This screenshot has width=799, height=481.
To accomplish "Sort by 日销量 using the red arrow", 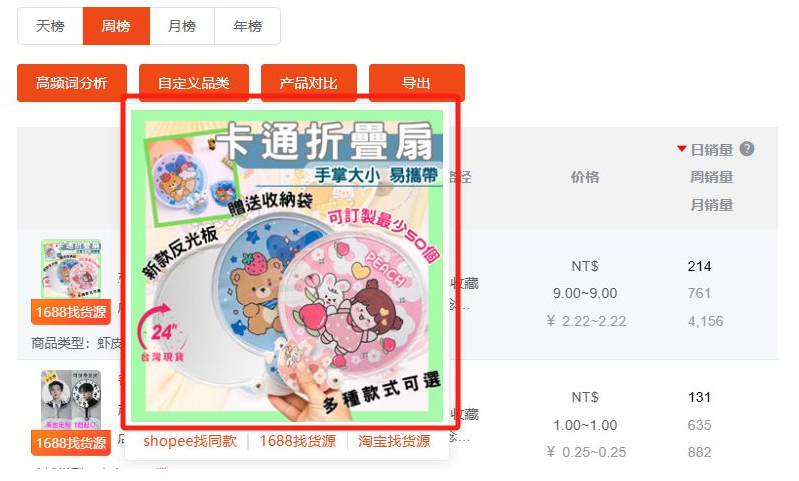I will pyautogui.click(x=682, y=149).
